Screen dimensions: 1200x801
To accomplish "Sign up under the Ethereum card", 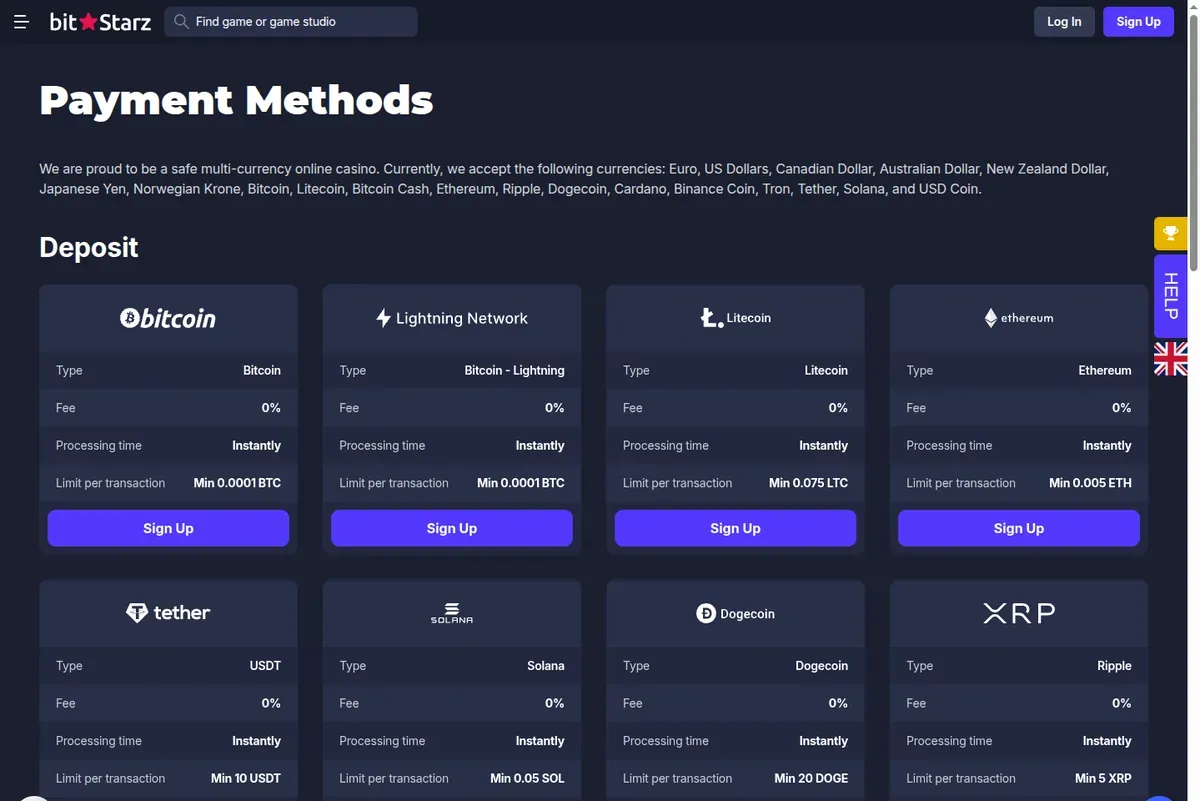I will (1019, 528).
